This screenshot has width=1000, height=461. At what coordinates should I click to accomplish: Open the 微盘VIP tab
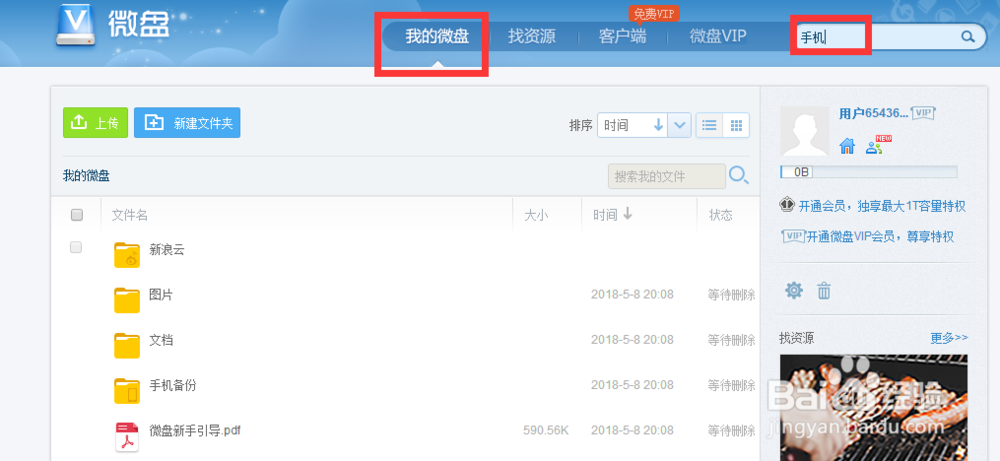pyautogui.click(x=717, y=36)
